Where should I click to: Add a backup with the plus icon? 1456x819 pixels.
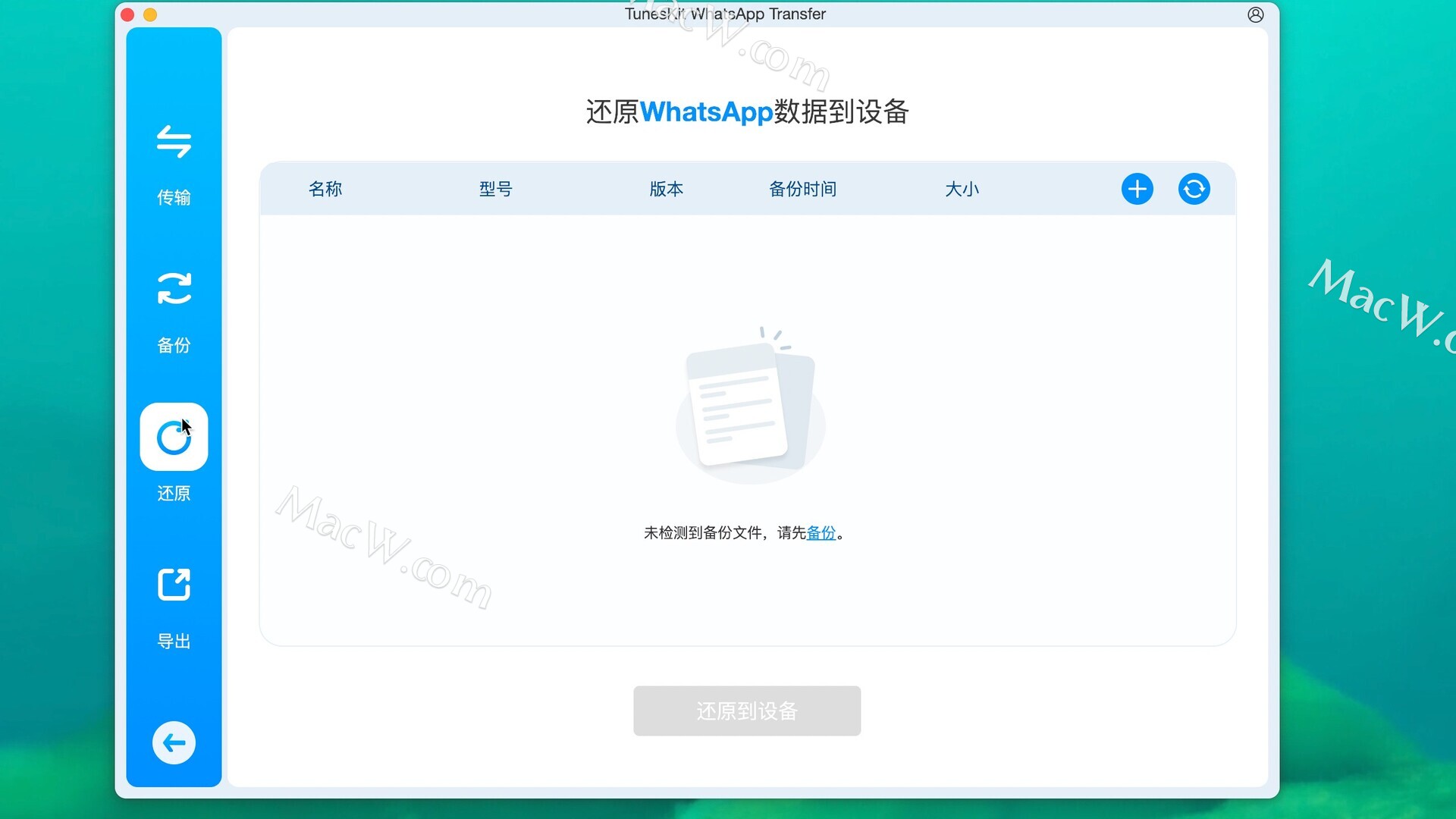(1137, 189)
